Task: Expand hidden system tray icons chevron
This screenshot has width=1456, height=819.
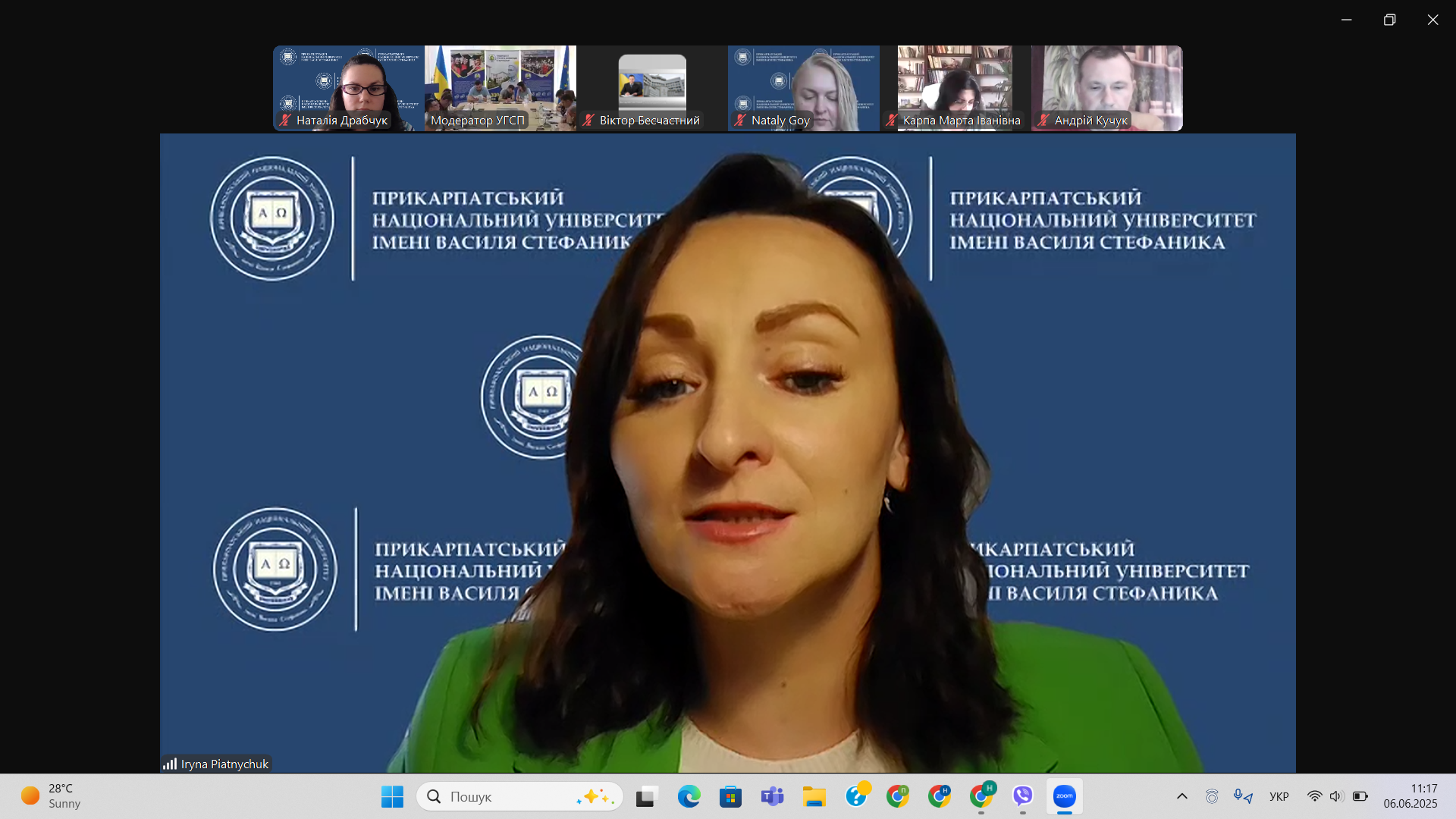Action: click(x=1181, y=796)
